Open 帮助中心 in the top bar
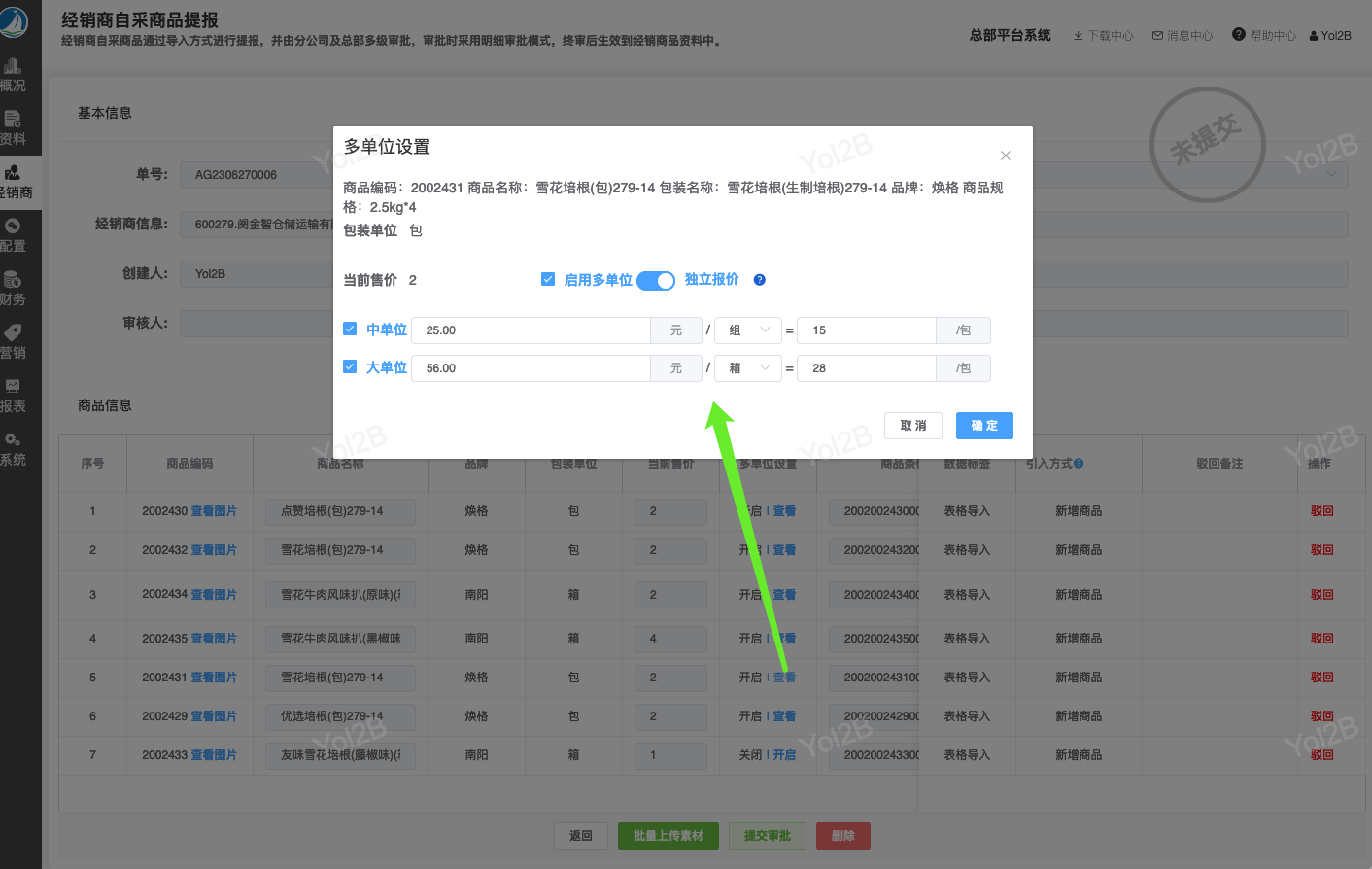This screenshot has width=1372, height=869. pyautogui.click(x=1264, y=35)
